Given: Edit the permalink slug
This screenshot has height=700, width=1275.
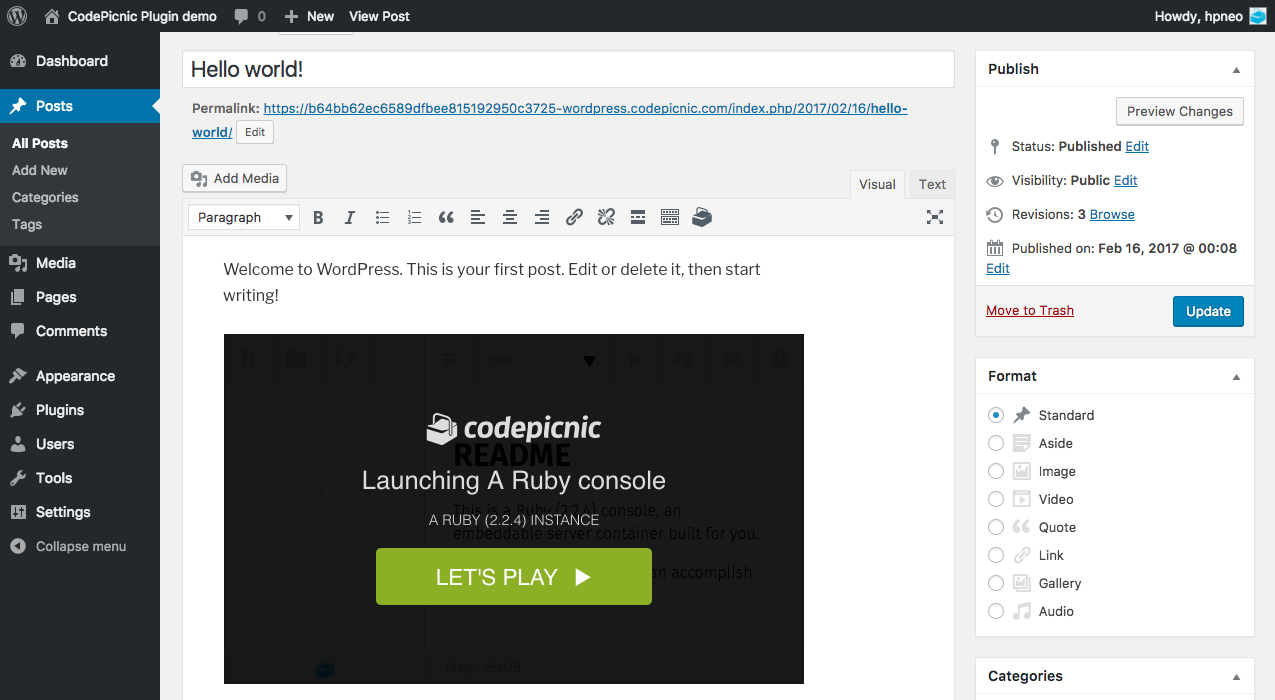Looking at the screenshot, I should point(255,132).
